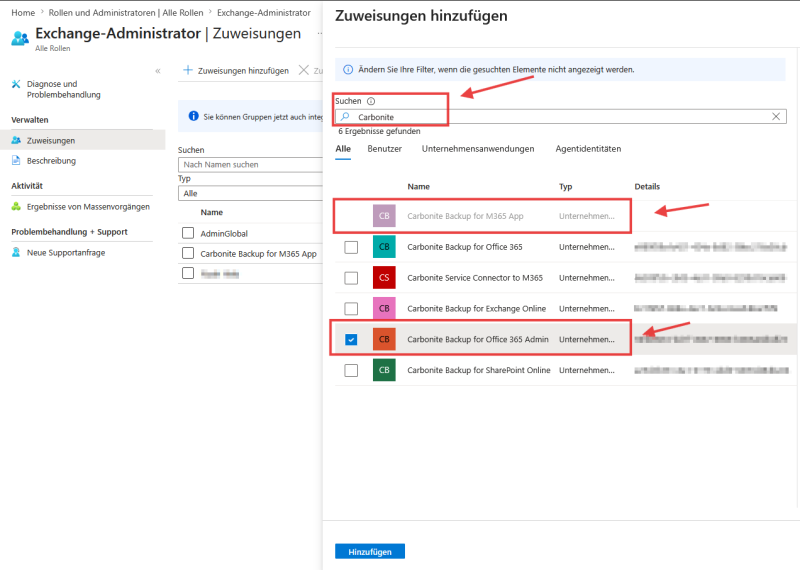
Task: Click the AdminGlobal assignment name
Action: (224, 234)
